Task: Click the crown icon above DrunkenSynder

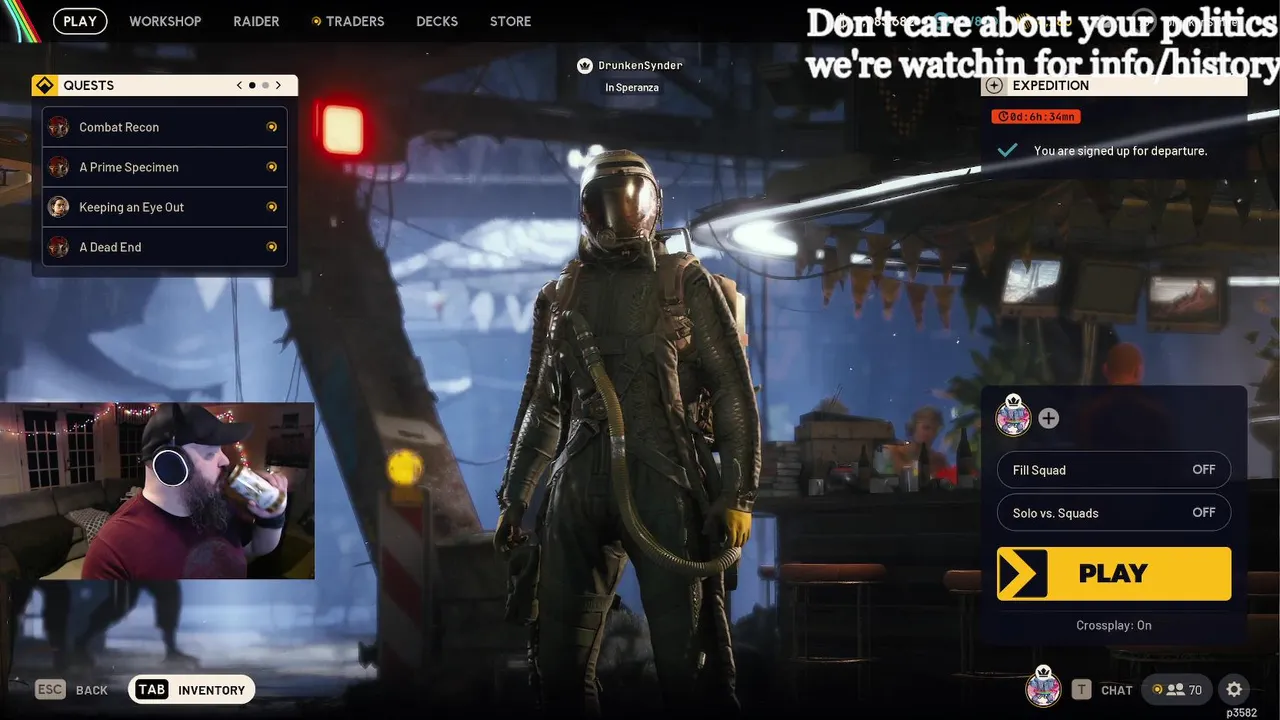Action: 585,66
